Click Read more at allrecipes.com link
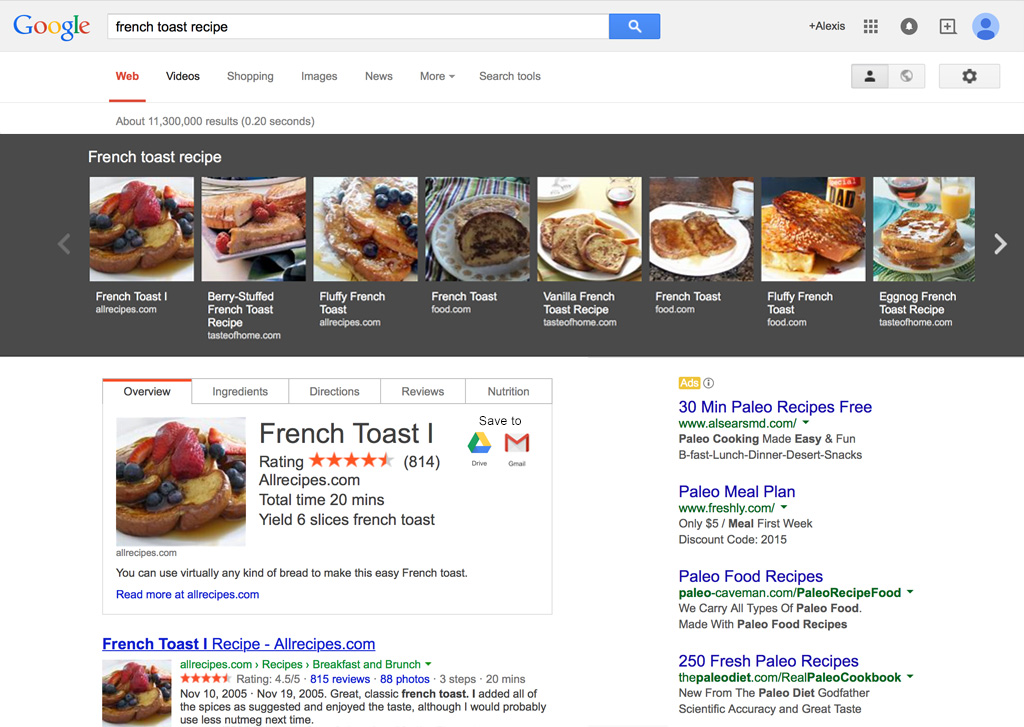Viewport: 1024px width, 727px height. tap(187, 594)
